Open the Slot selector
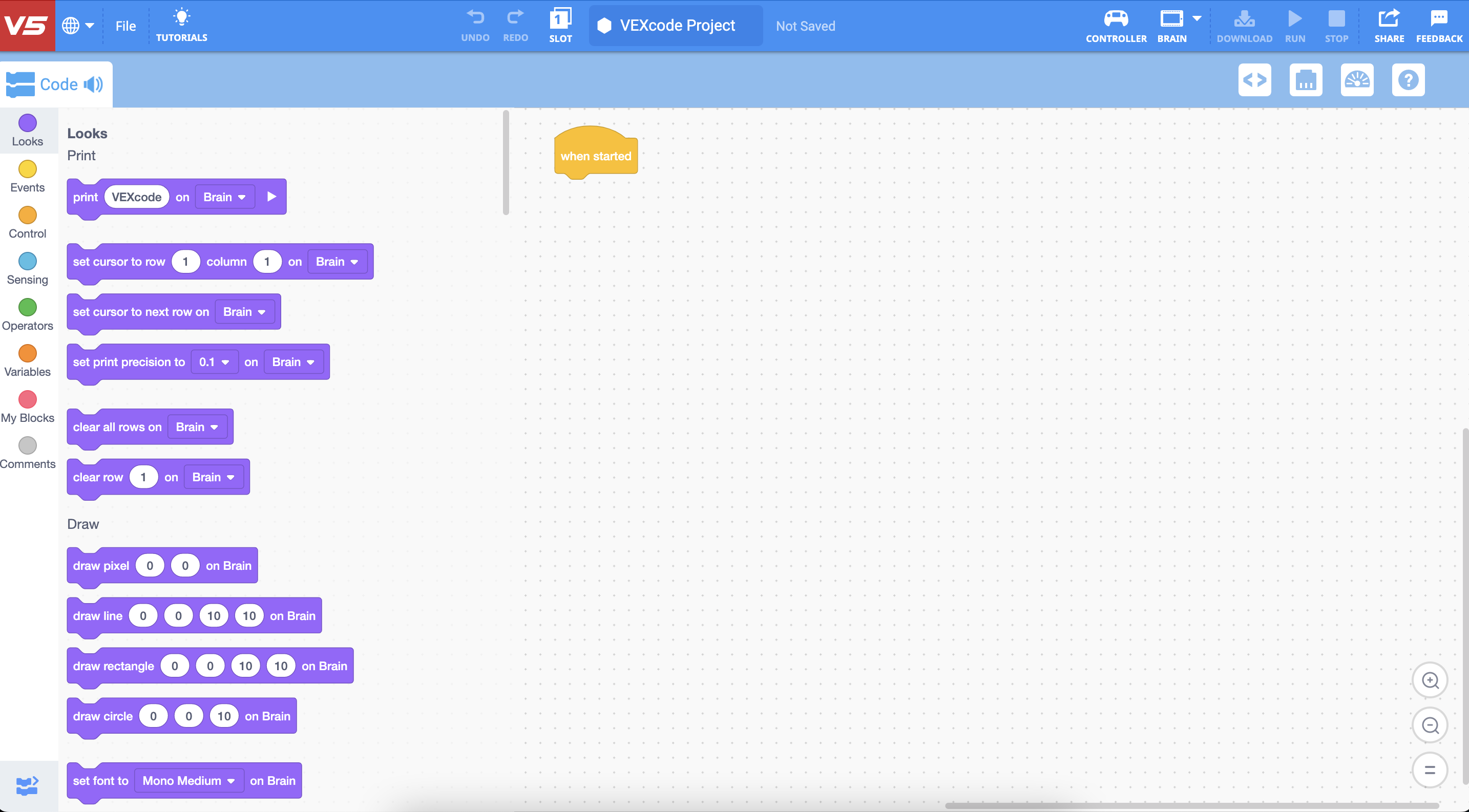Screen dimensions: 1469x812 point(560,25)
